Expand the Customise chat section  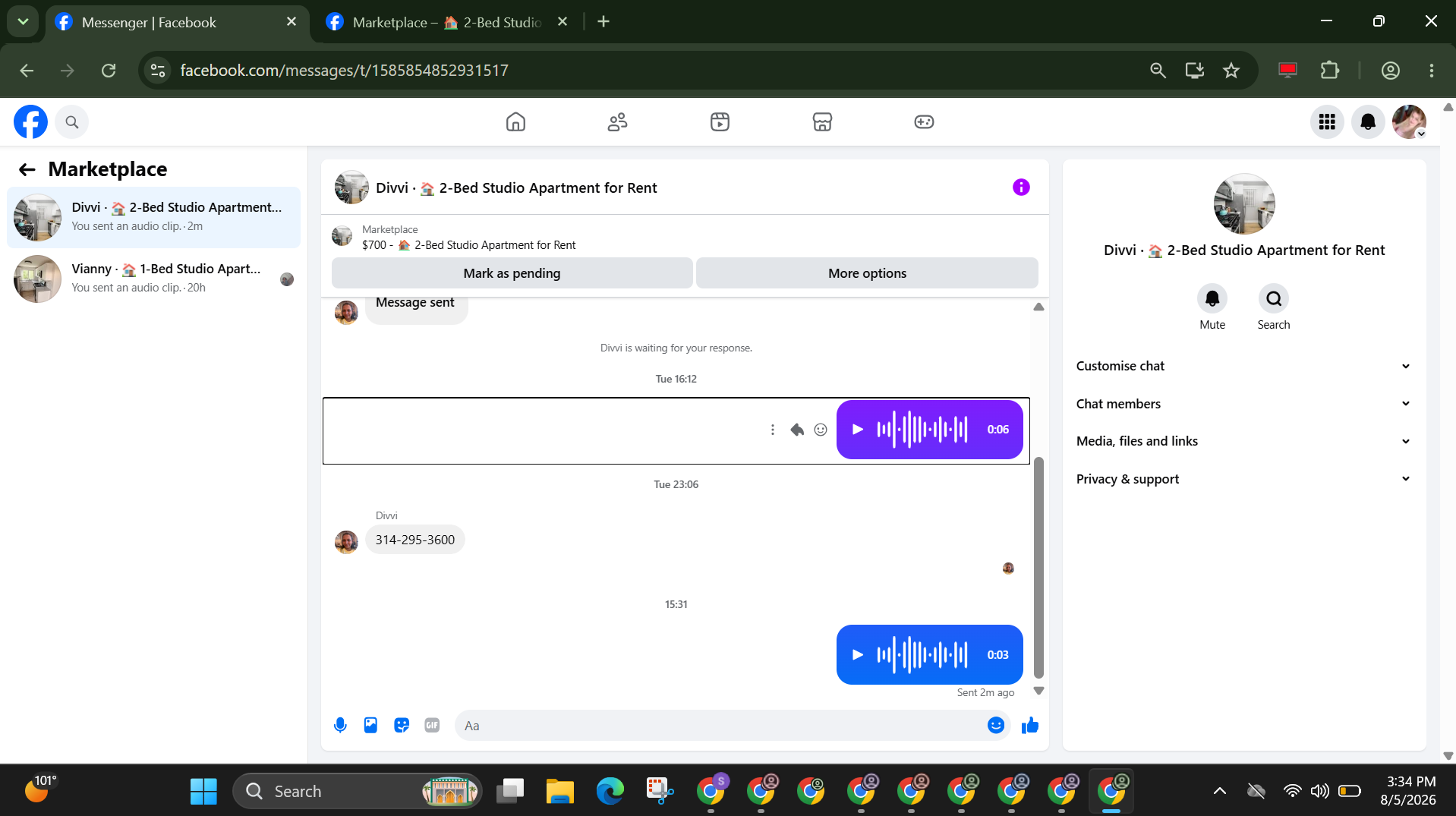click(x=1243, y=366)
